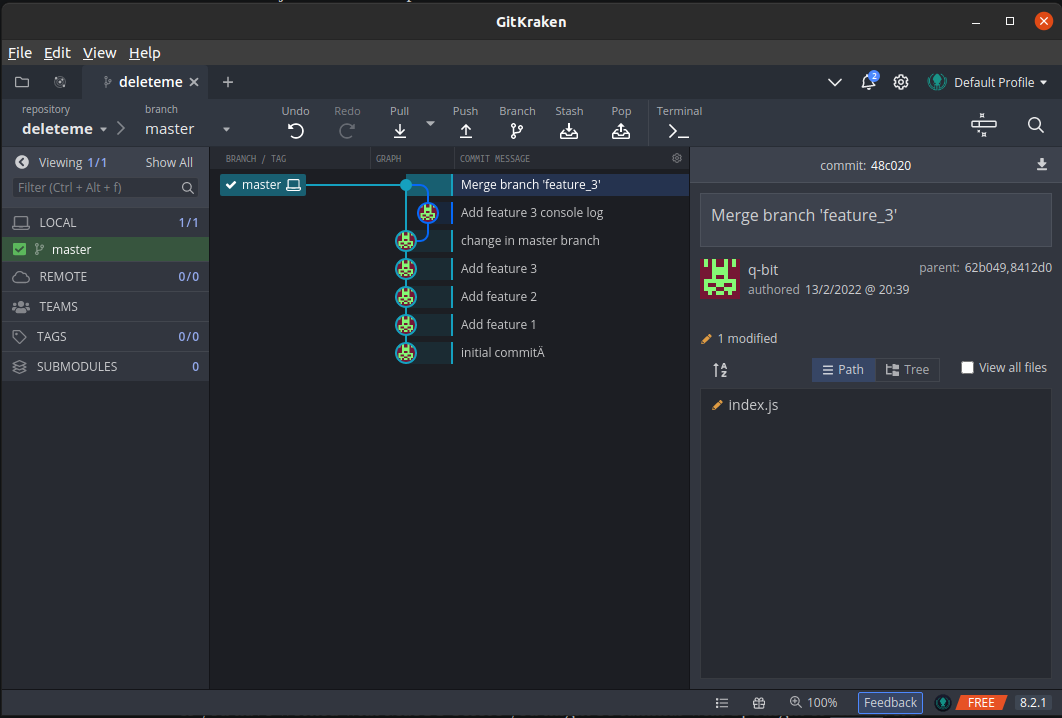The height and width of the screenshot is (718, 1062).
Task: Expand the LOCAL section
Action: (106, 222)
